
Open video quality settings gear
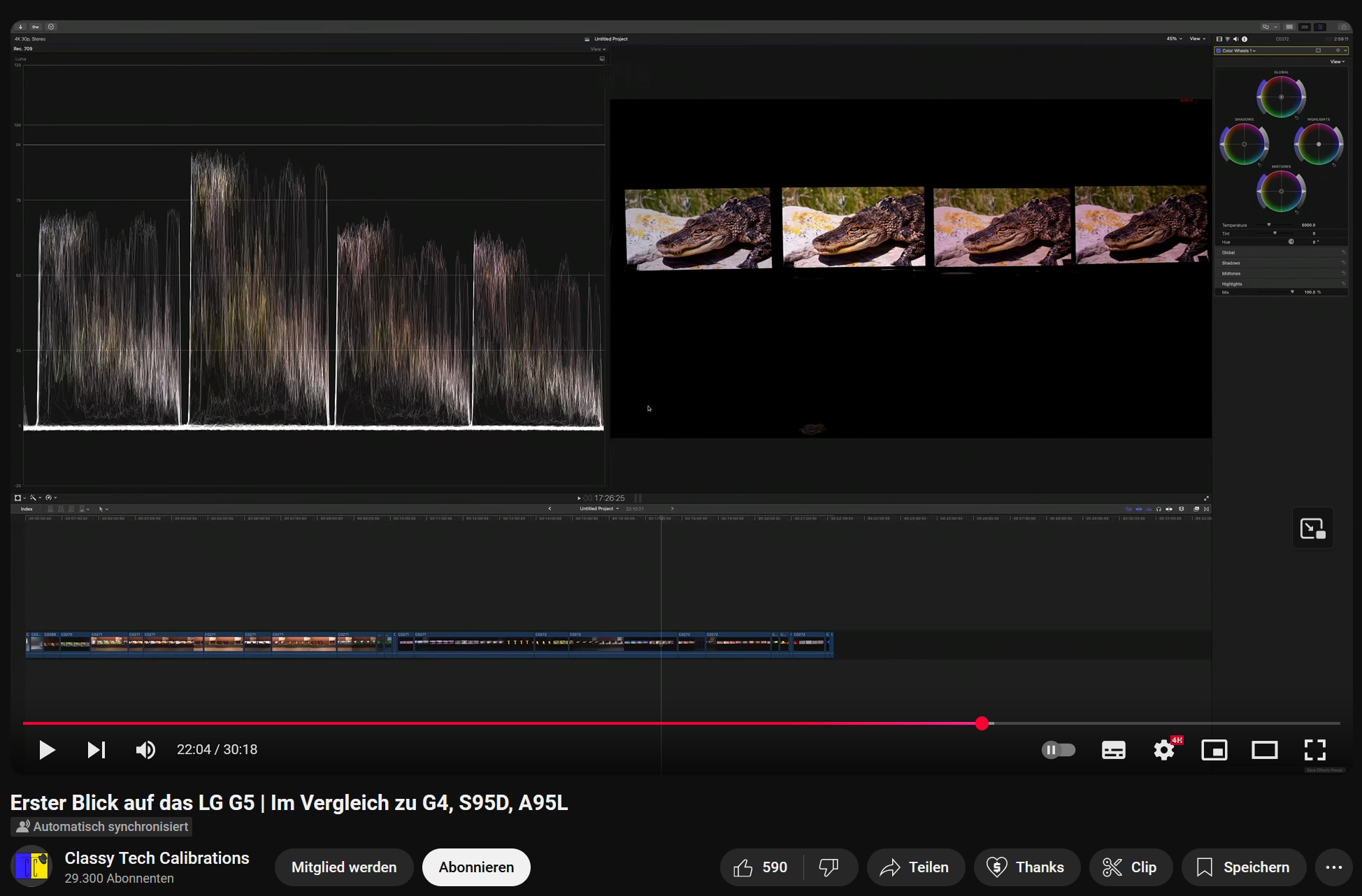[1163, 750]
